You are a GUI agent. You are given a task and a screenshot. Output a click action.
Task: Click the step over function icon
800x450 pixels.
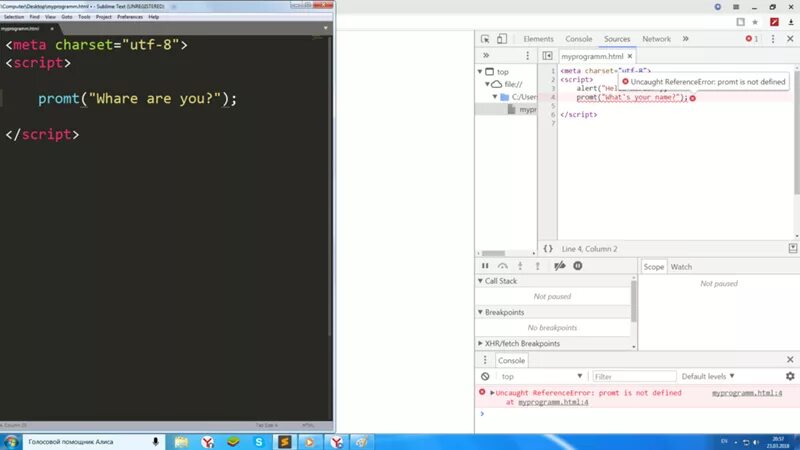coord(503,266)
